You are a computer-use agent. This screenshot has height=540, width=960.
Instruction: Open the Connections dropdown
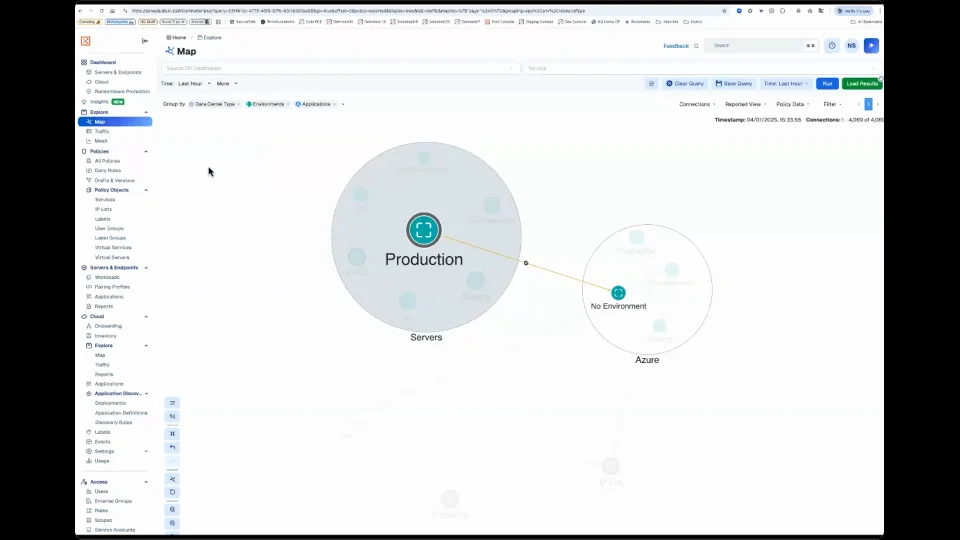coord(697,104)
